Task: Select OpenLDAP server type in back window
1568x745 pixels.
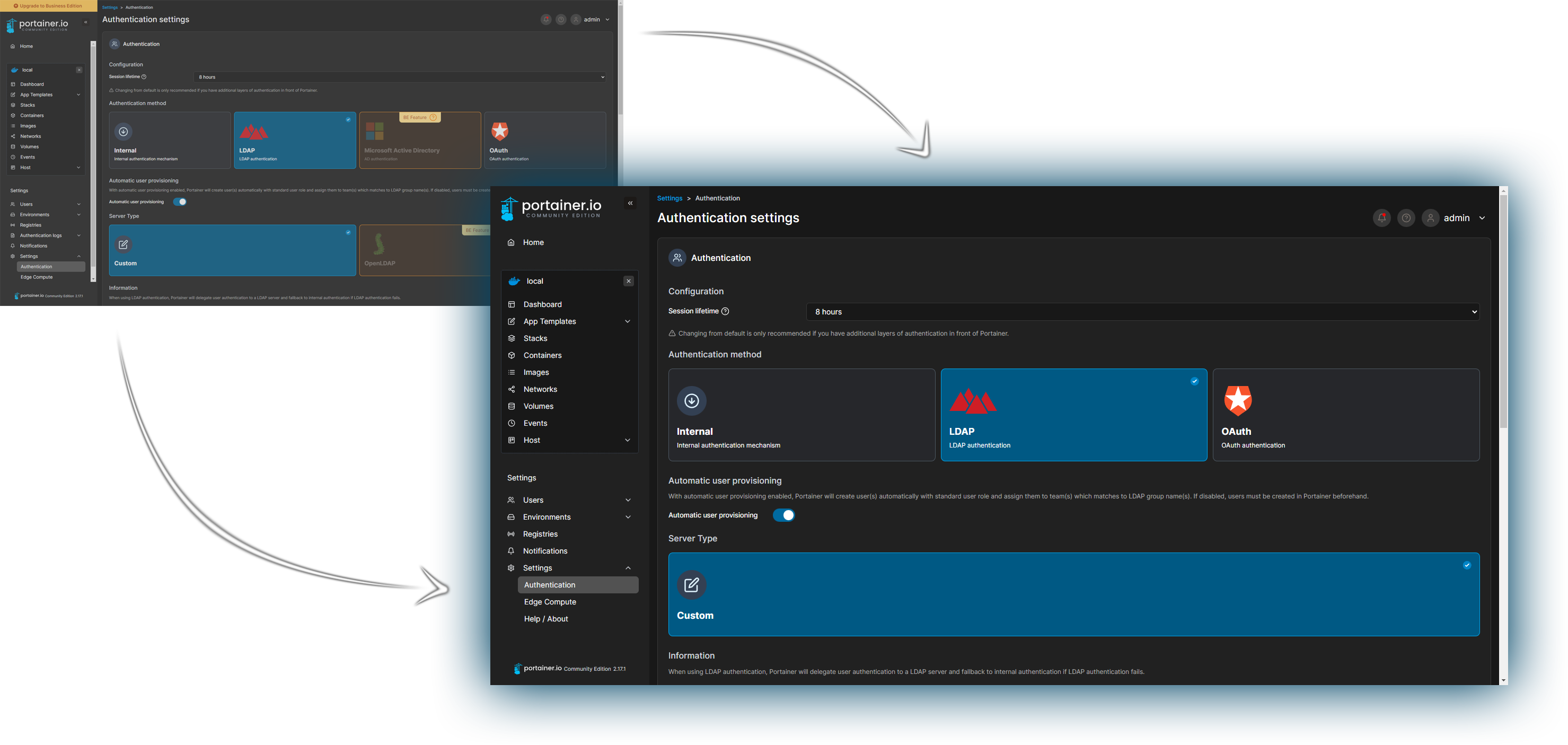Action: [x=425, y=250]
